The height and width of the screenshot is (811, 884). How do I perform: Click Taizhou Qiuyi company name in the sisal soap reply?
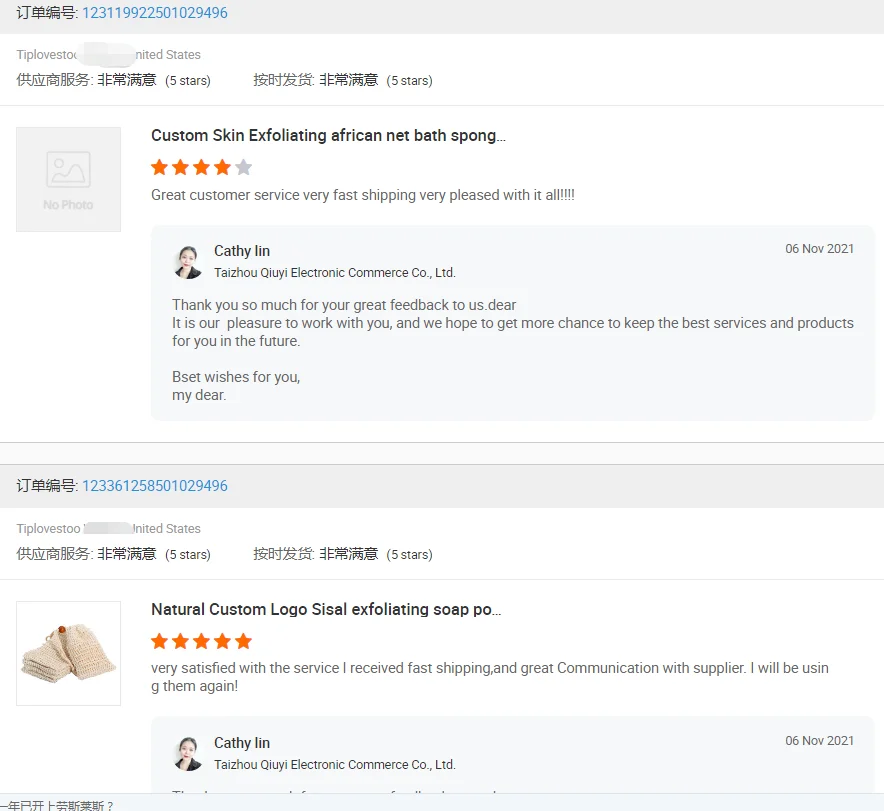pos(334,765)
